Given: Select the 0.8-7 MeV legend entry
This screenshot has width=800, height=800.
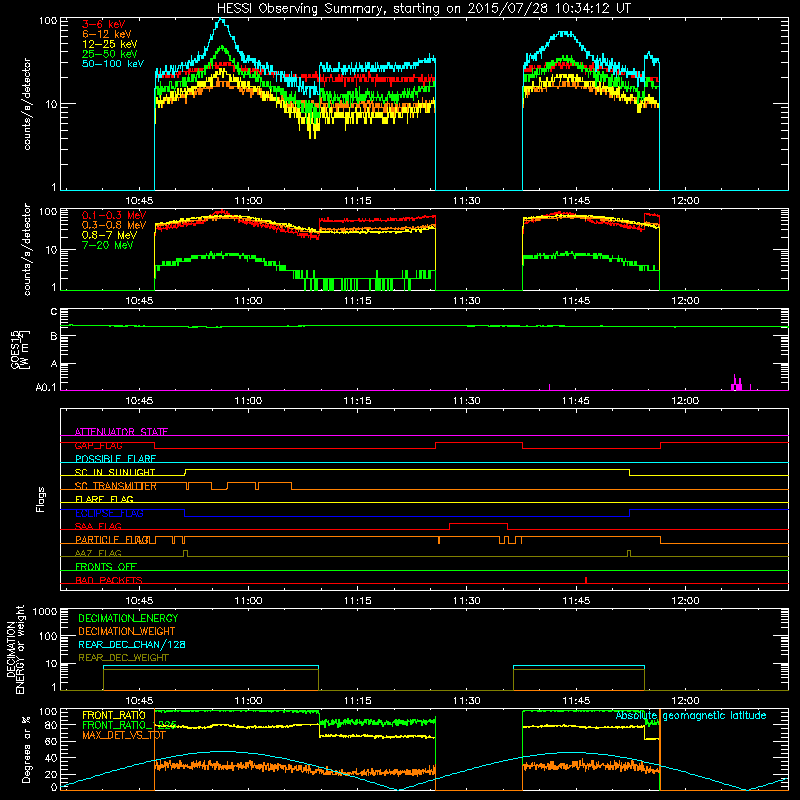Looking at the screenshot, I should 110,236.
